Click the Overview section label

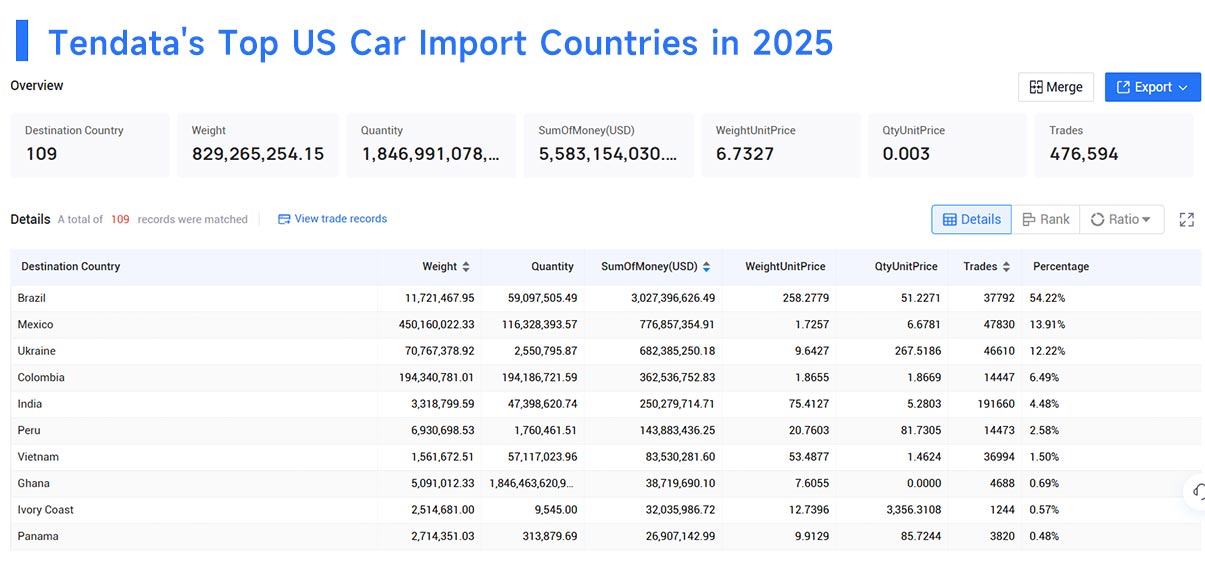coord(37,86)
